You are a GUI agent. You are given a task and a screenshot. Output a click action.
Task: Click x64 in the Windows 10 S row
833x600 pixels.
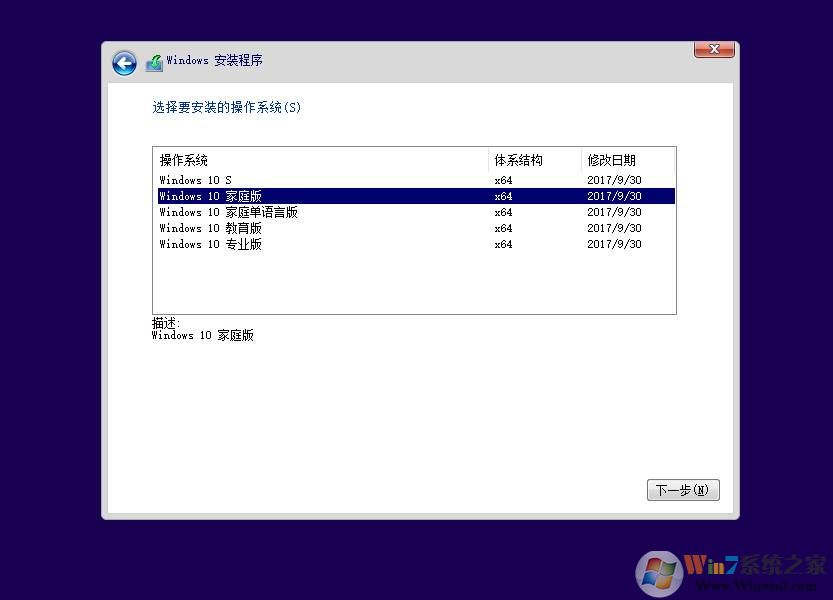tap(503, 180)
